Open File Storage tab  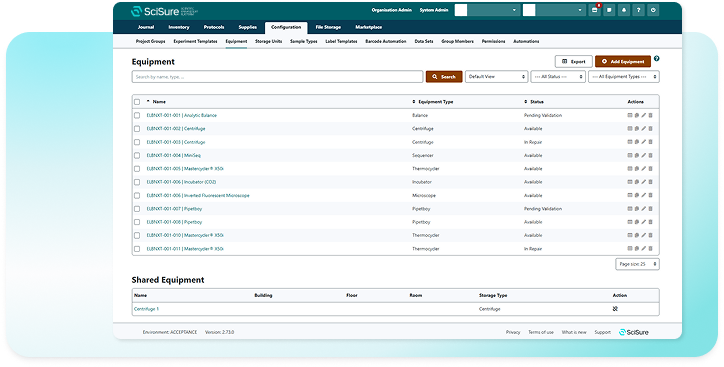(x=328, y=27)
